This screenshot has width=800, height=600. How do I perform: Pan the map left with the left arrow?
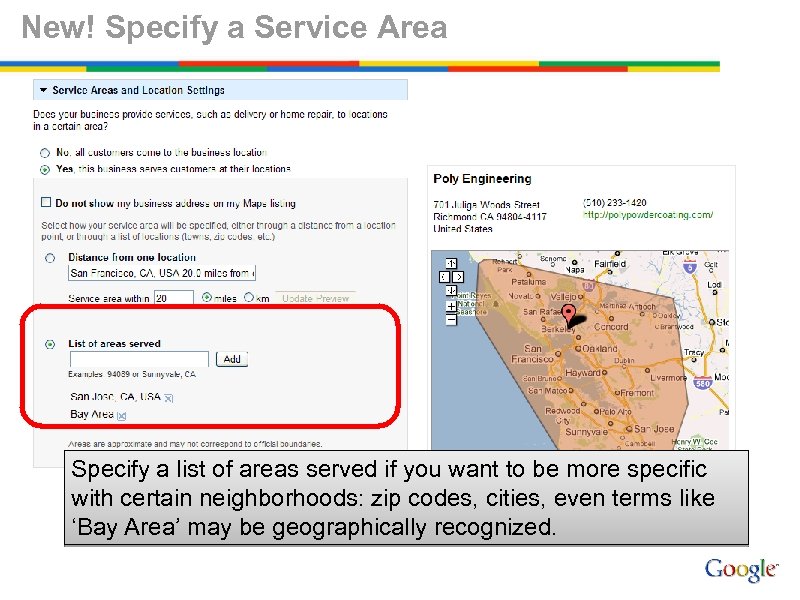445,277
